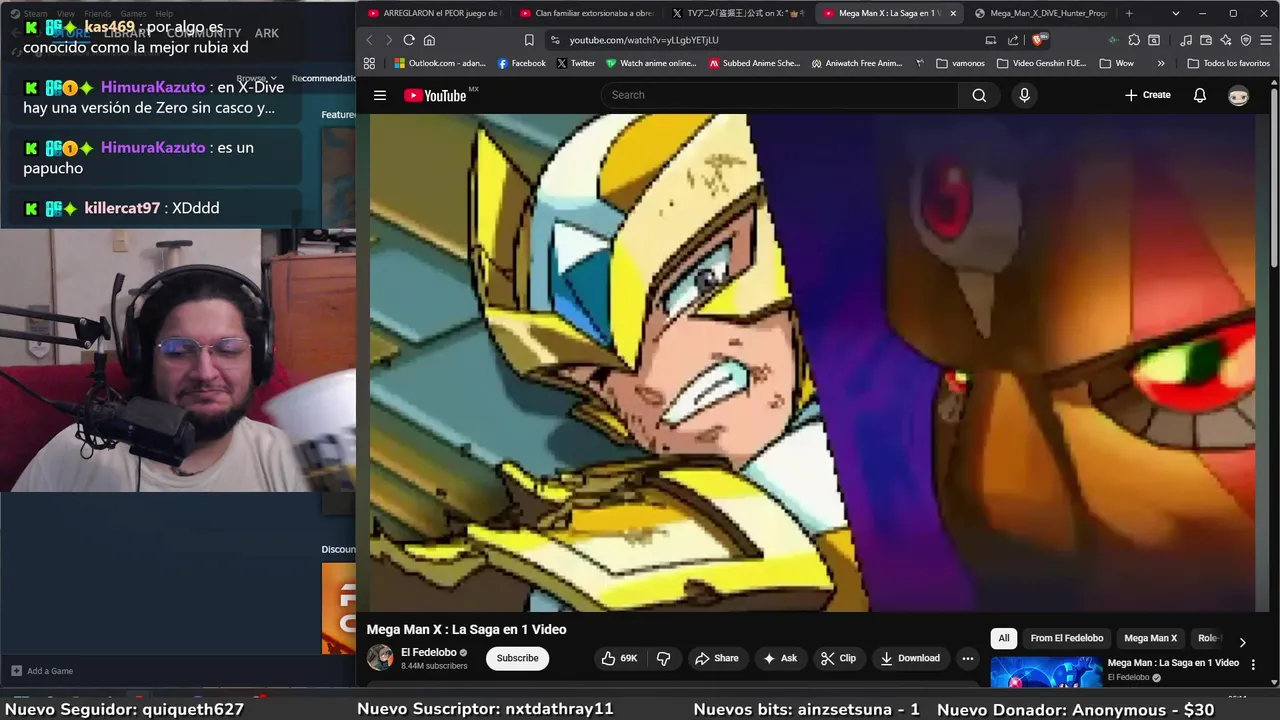
Task: Switch to the TVアニメ X tab
Action: tap(739, 13)
